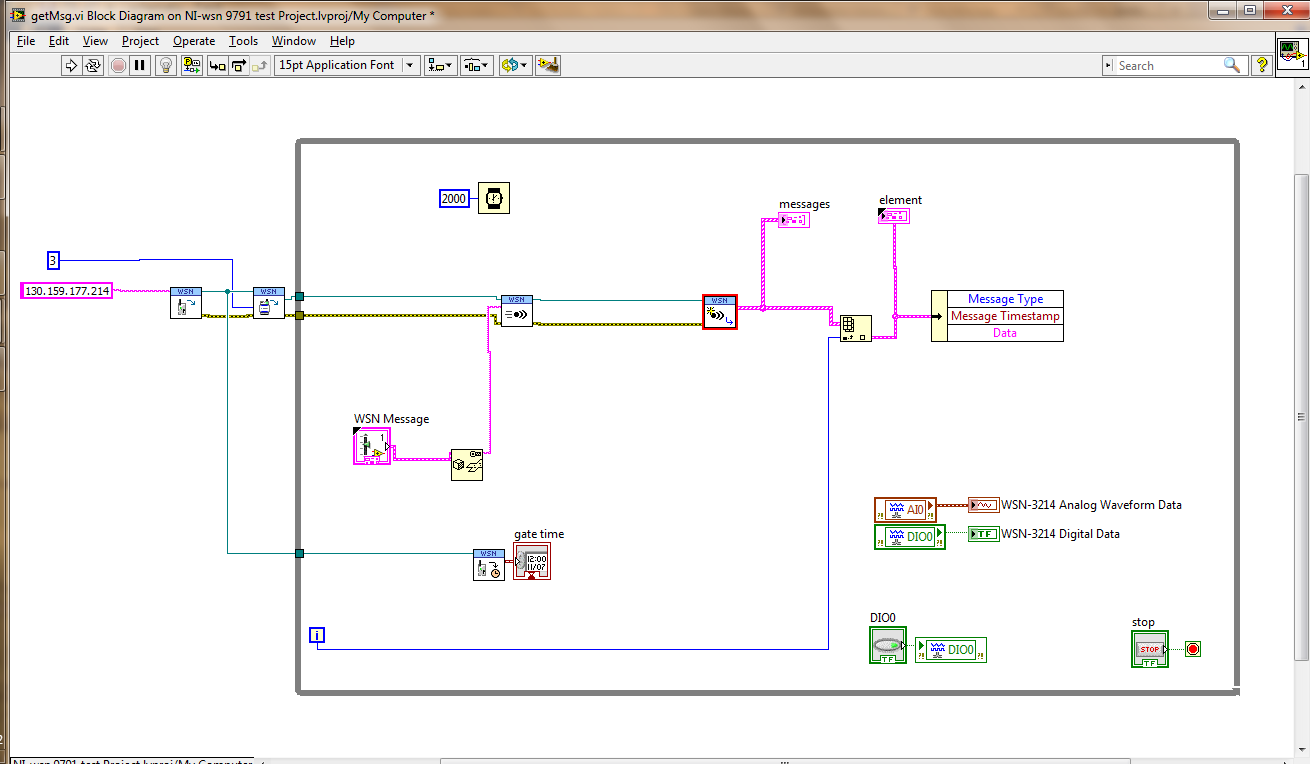This screenshot has height=764, width=1310.
Task: Click the magnifier search icon
Action: 1232,65
